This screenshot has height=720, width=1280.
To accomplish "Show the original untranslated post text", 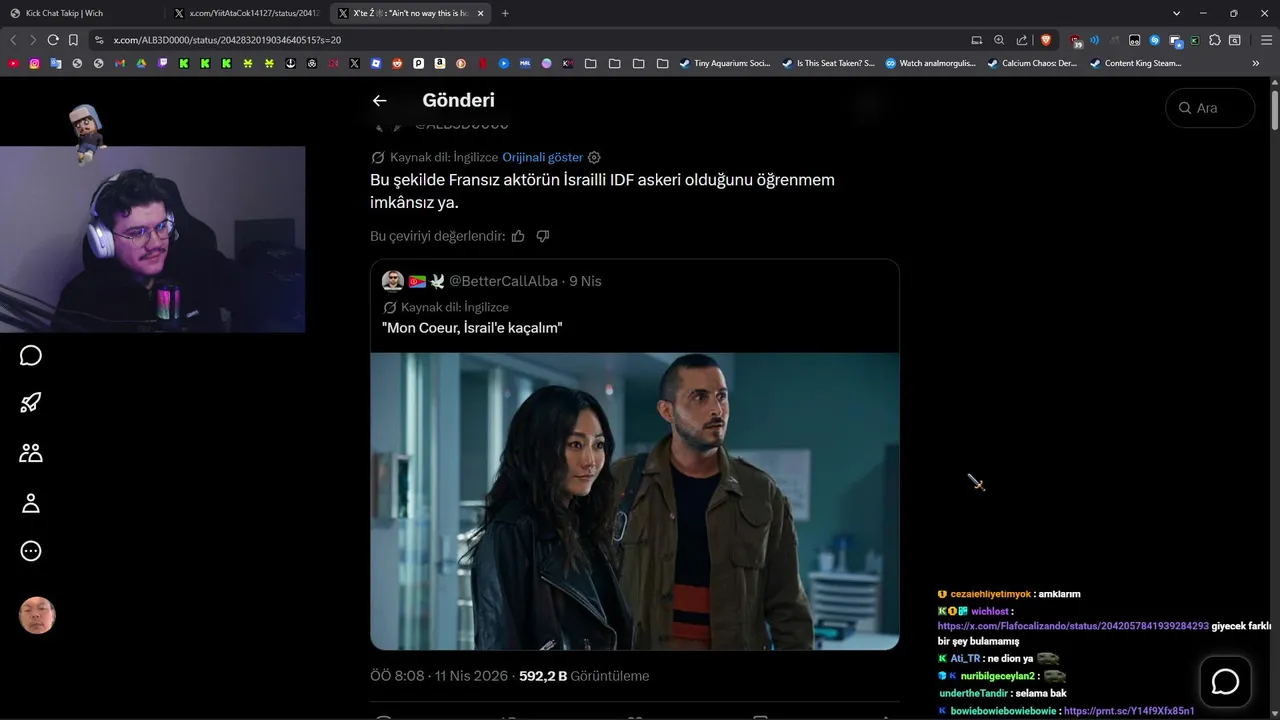I will pos(542,157).
